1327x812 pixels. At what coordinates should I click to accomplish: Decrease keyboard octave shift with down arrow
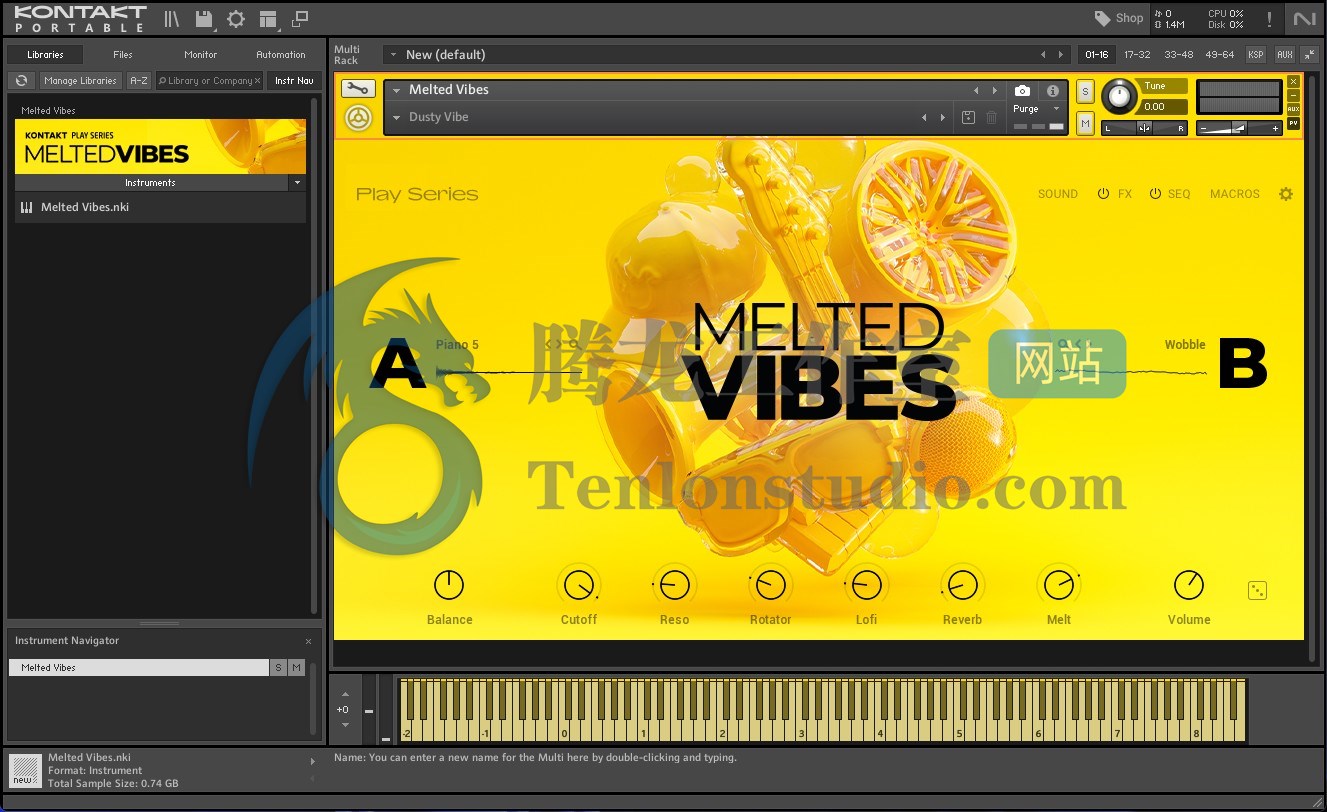(x=345, y=725)
